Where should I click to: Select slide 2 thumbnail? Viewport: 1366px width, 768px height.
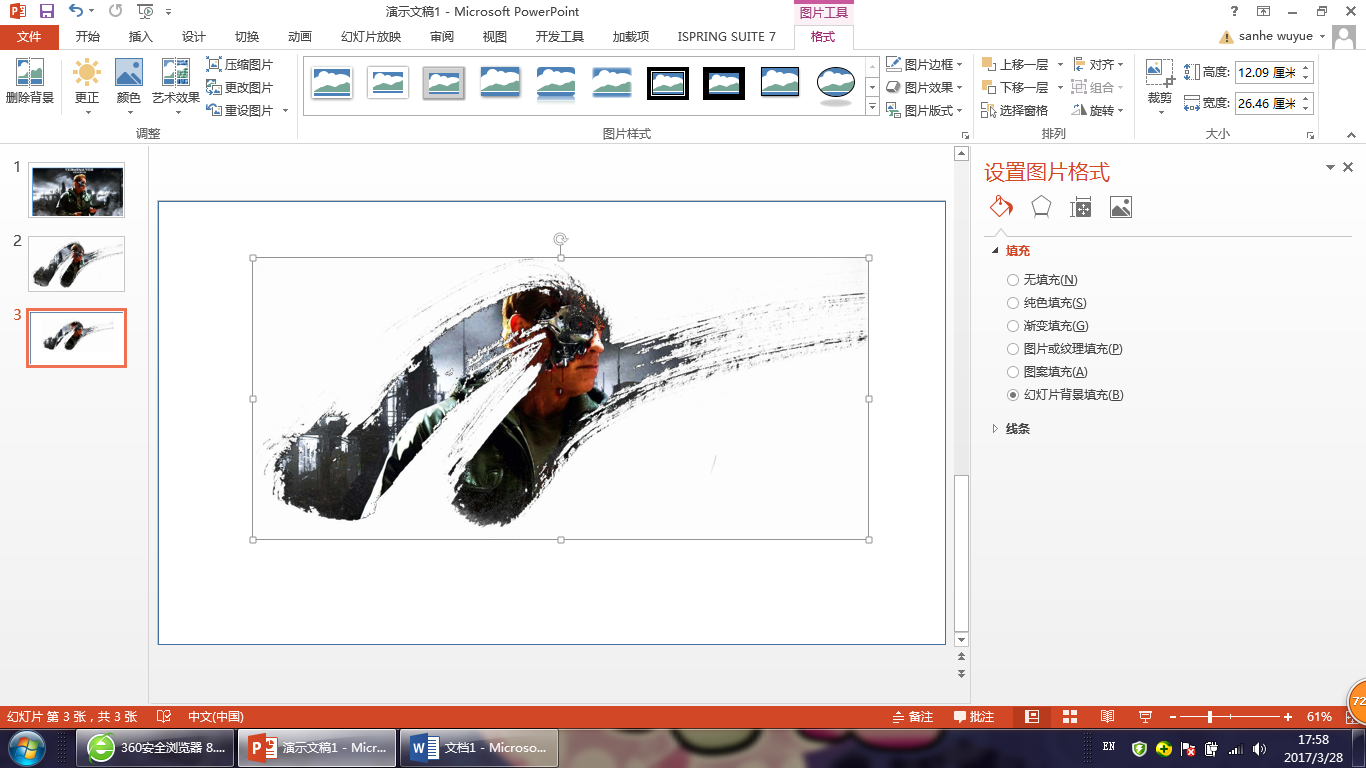coord(77,264)
